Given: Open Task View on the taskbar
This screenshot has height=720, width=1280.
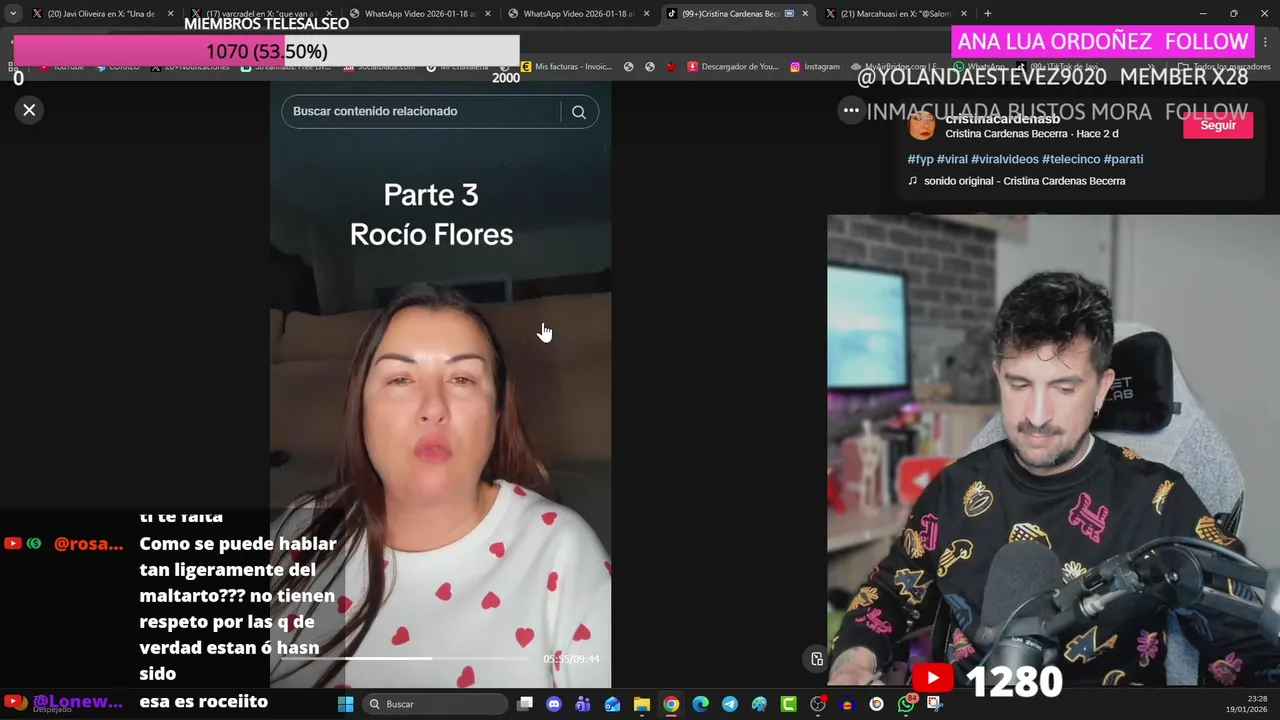Looking at the screenshot, I should pos(525,704).
